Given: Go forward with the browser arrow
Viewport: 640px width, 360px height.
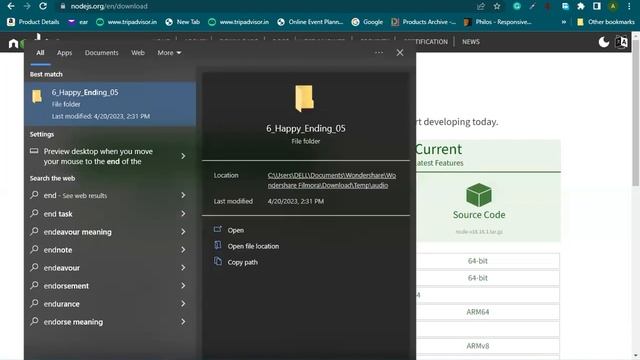Looking at the screenshot, I should pos(27,6).
